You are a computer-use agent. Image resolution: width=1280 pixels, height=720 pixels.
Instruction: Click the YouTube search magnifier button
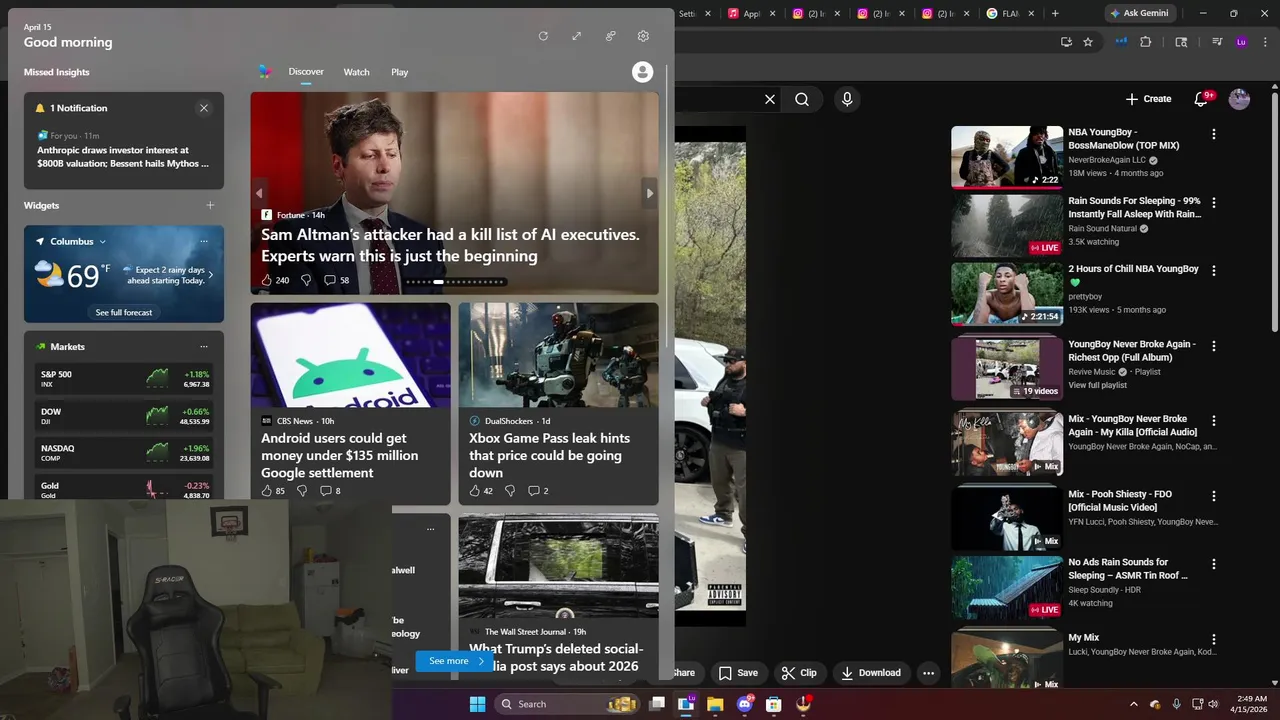[x=802, y=99]
